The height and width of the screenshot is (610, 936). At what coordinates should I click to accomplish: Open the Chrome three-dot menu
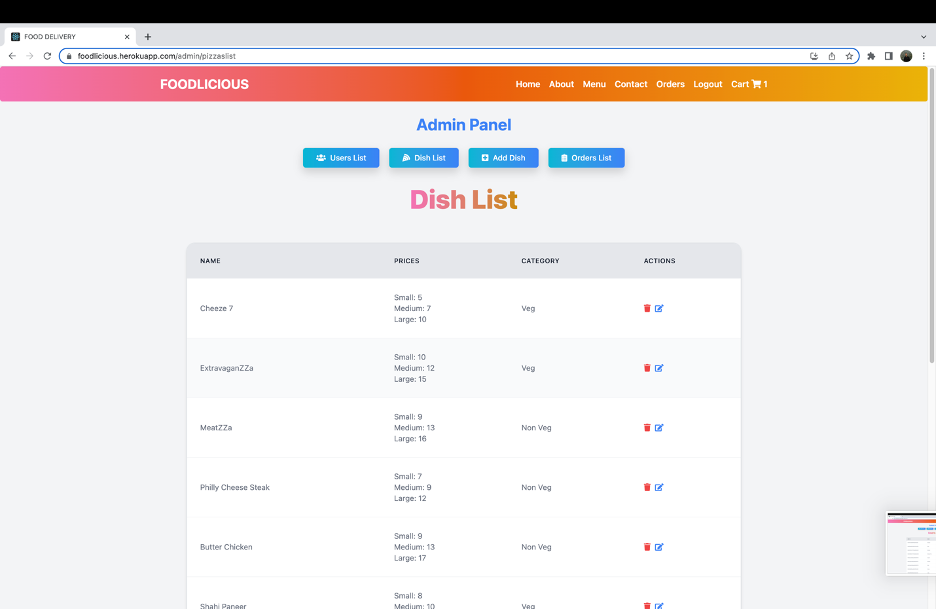[x=925, y=56]
